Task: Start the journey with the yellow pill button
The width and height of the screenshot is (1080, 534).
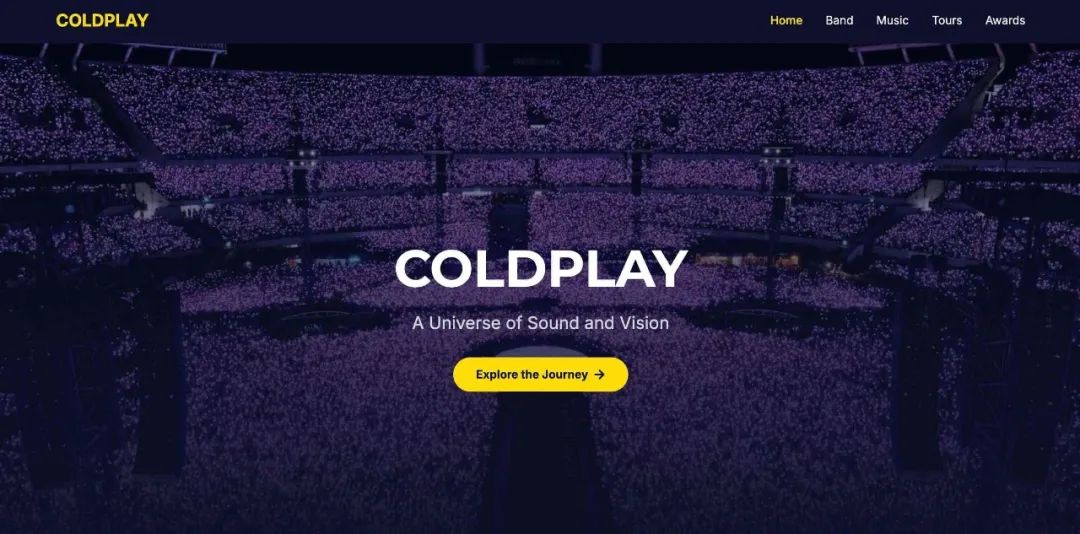Action: [x=541, y=375]
